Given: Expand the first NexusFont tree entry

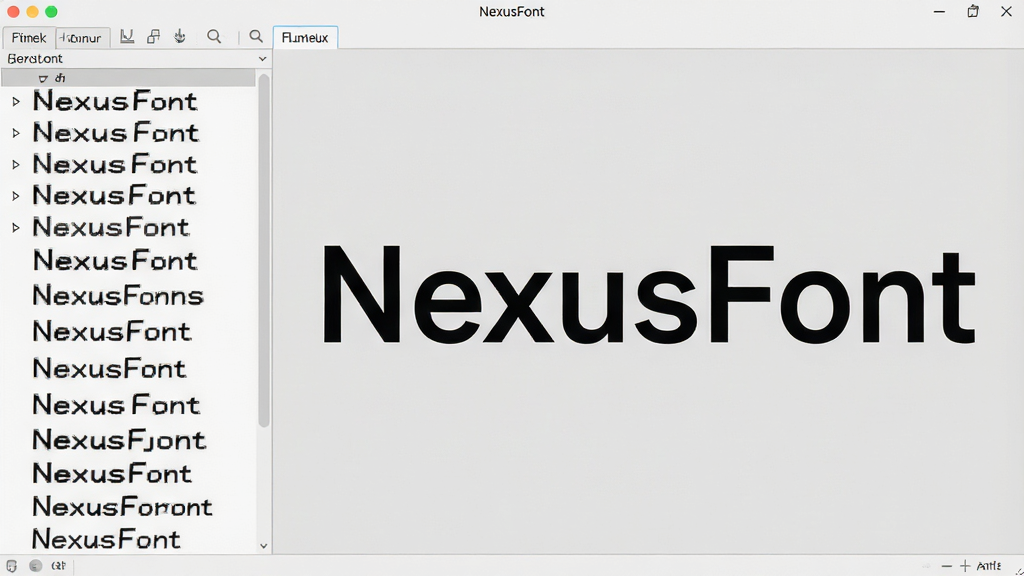Looking at the screenshot, I should (16, 102).
